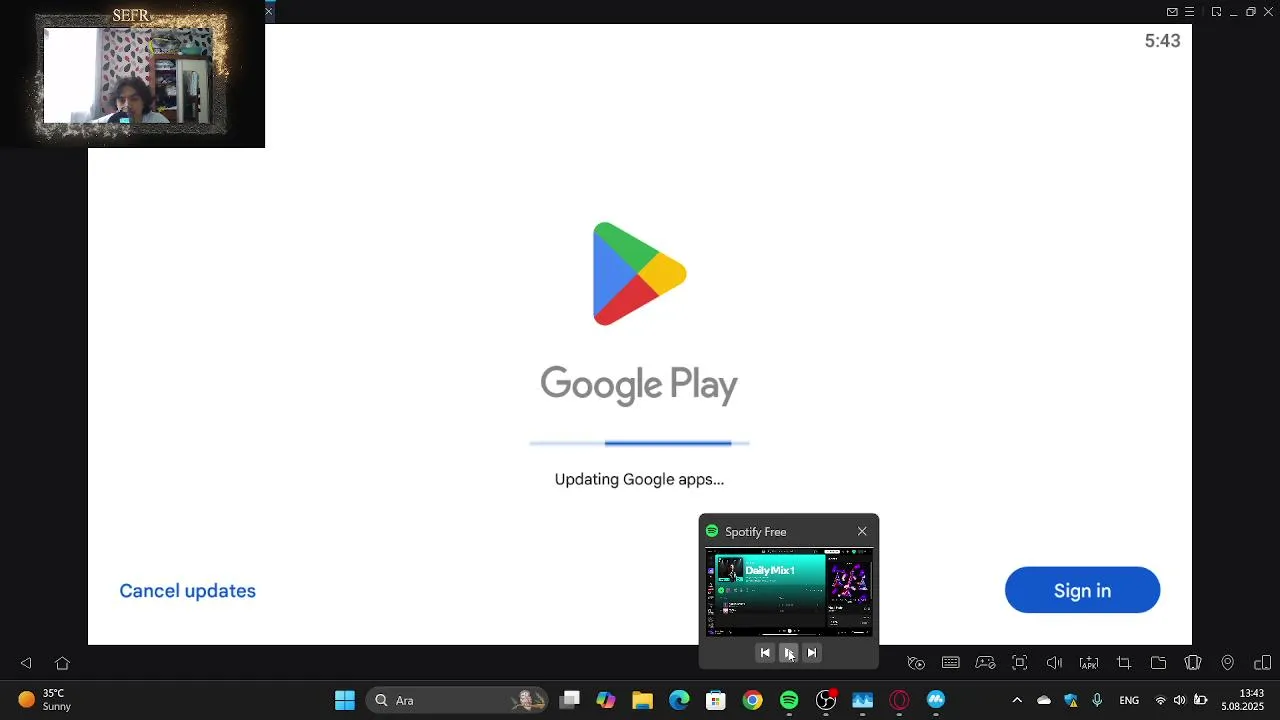The width and height of the screenshot is (1280, 720).
Task: Open the Wi-Fi network tray icon
Action: (x=1160, y=700)
